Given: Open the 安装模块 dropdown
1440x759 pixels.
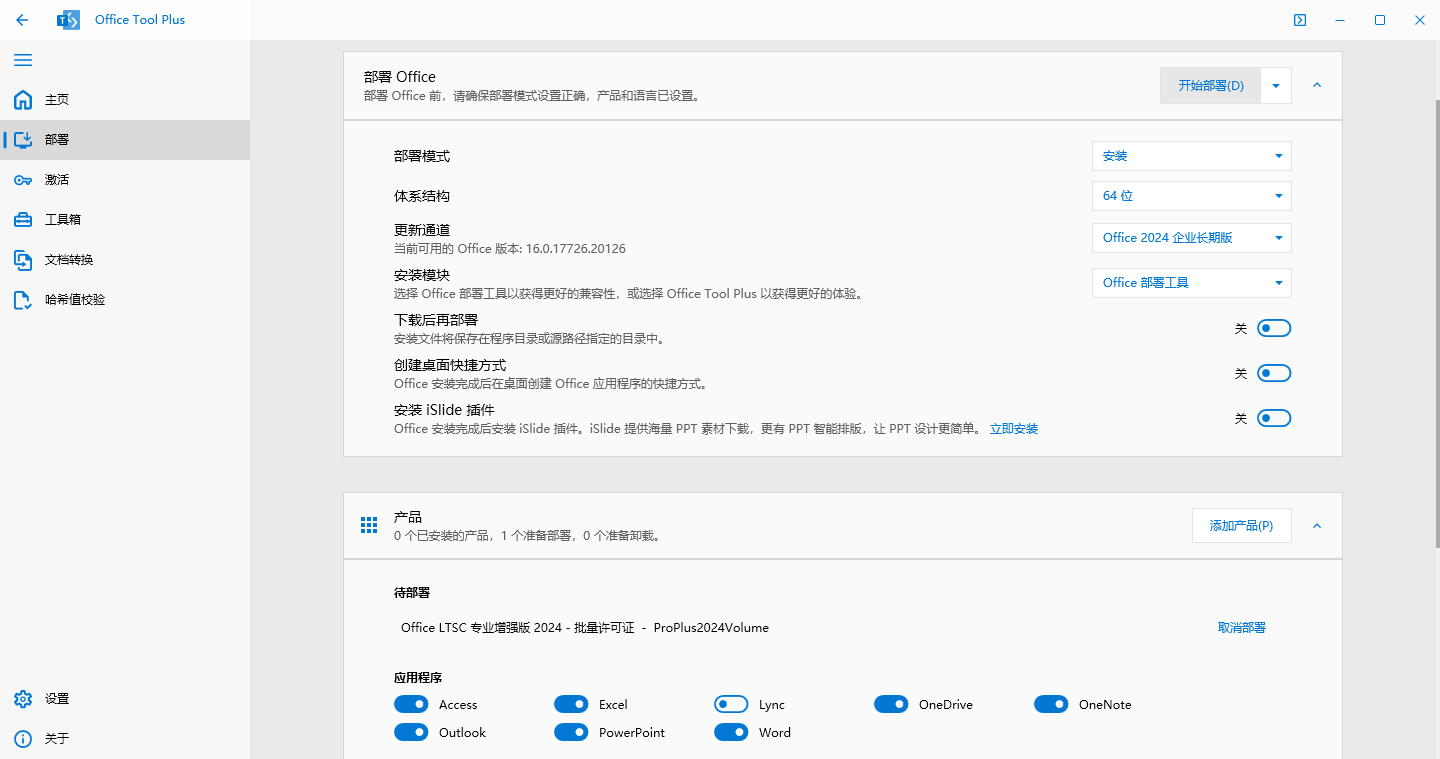Looking at the screenshot, I should point(1192,283).
